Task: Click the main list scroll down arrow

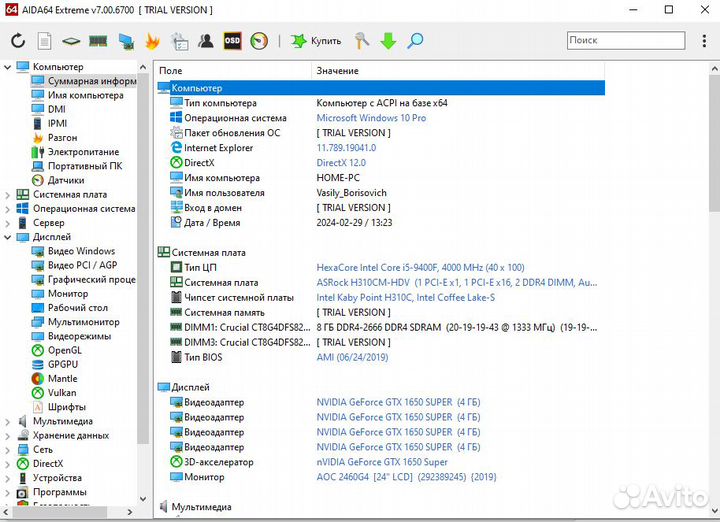Action: [714, 511]
